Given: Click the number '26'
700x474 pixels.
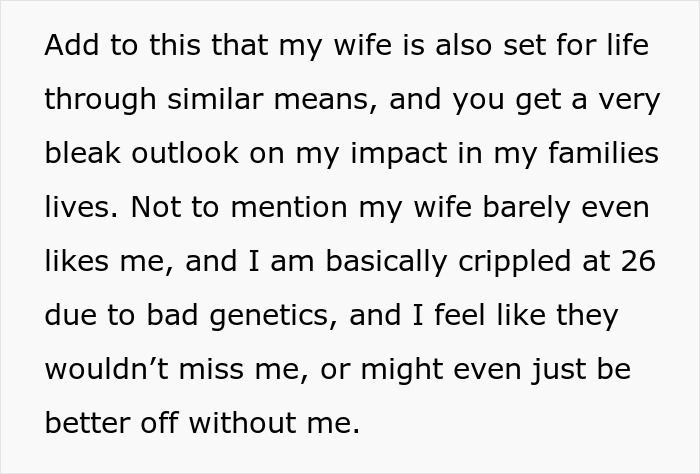Looking at the screenshot, I should (x=633, y=262).
